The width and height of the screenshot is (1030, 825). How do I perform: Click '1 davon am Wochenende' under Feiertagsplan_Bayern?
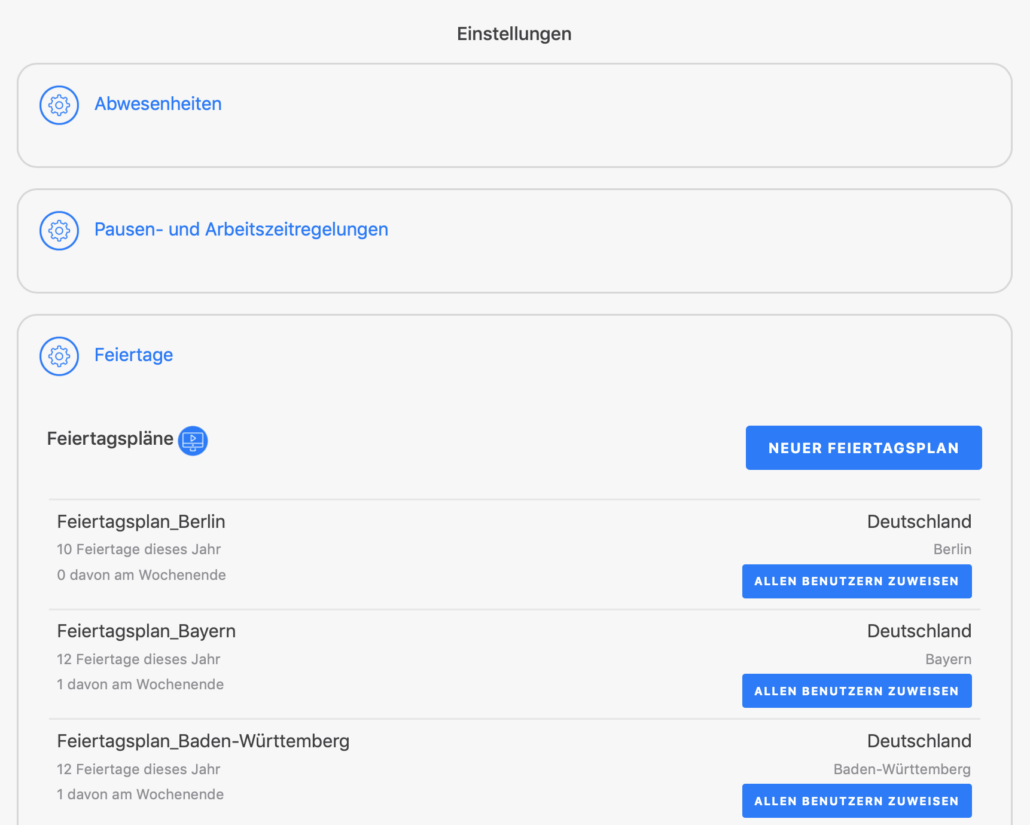(x=141, y=684)
